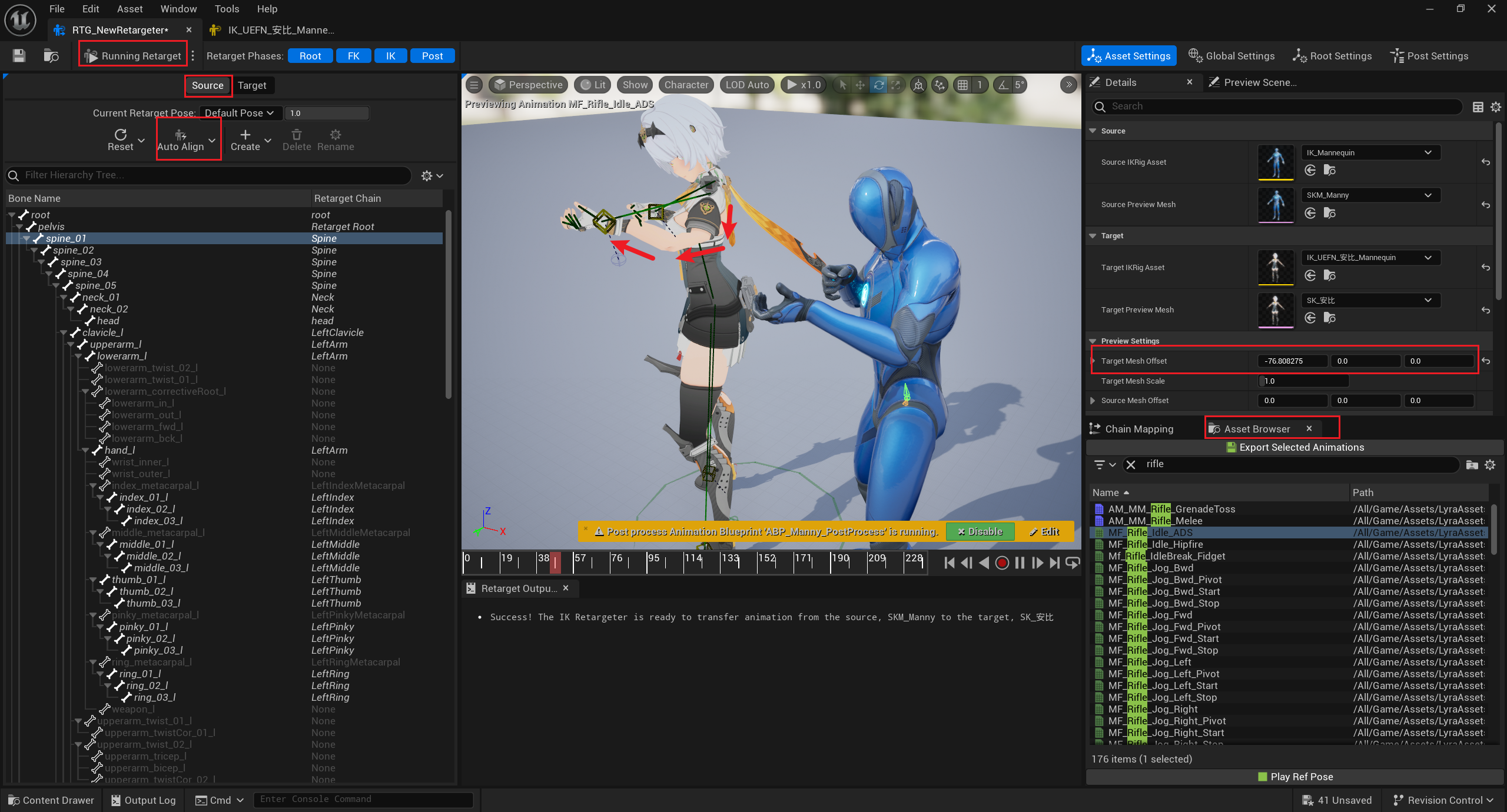This screenshot has width=1507, height=812.
Task: Switch to the Chain Mapping tab
Action: point(1139,428)
